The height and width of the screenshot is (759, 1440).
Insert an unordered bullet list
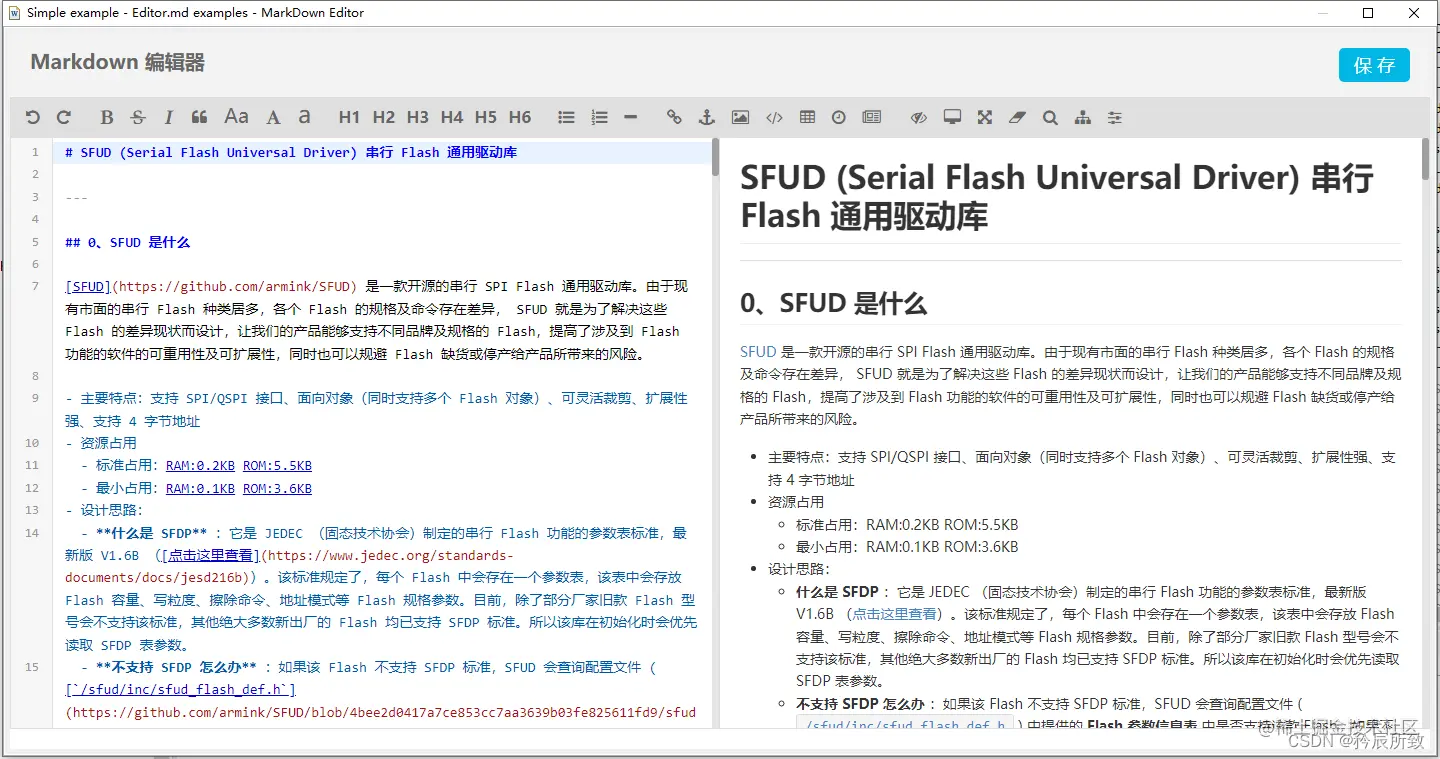[566, 117]
